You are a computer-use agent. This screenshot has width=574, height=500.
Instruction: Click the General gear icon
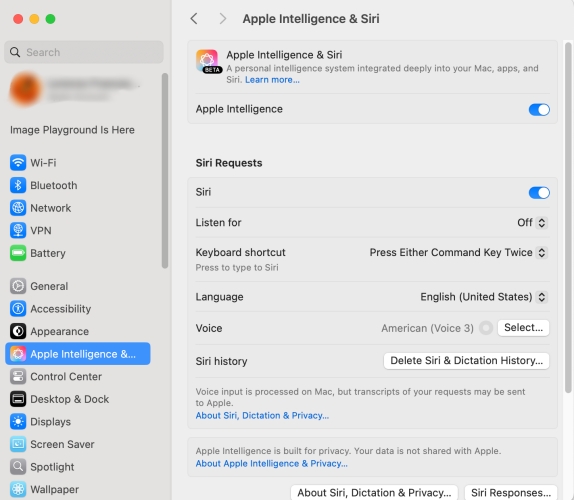click(x=18, y=286)
